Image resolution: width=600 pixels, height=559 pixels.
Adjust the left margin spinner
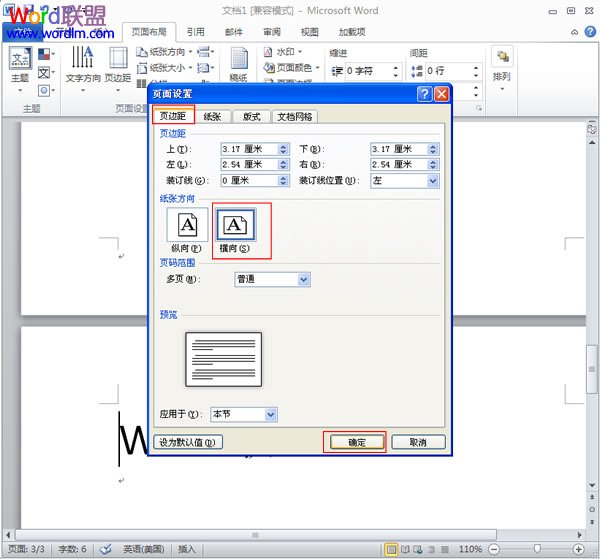coord(283,165)
